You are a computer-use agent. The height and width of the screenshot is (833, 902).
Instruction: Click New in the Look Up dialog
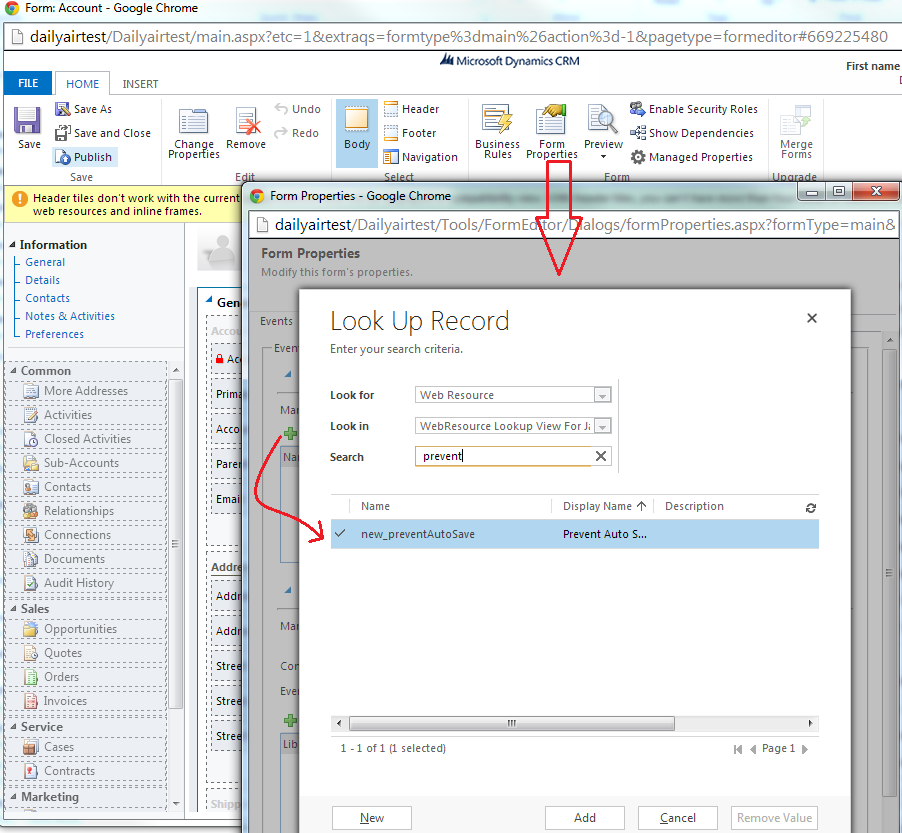[x=371, y=817]
